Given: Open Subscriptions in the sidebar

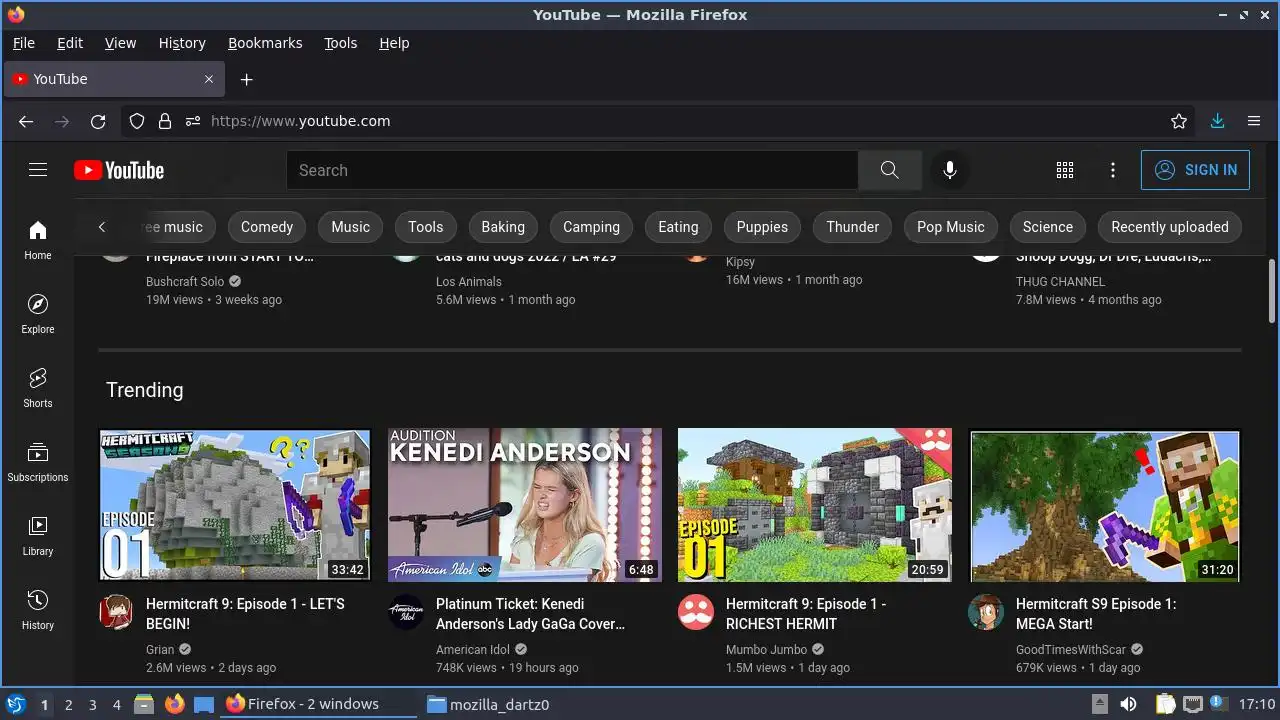Looking at the screenshot, I should (38, 462).
